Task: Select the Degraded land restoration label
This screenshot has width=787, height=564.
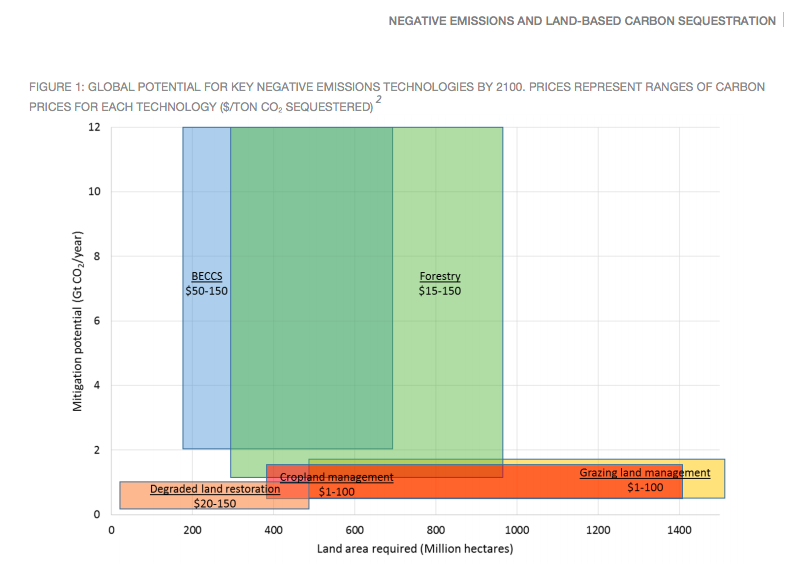Action: click(215, 490)
